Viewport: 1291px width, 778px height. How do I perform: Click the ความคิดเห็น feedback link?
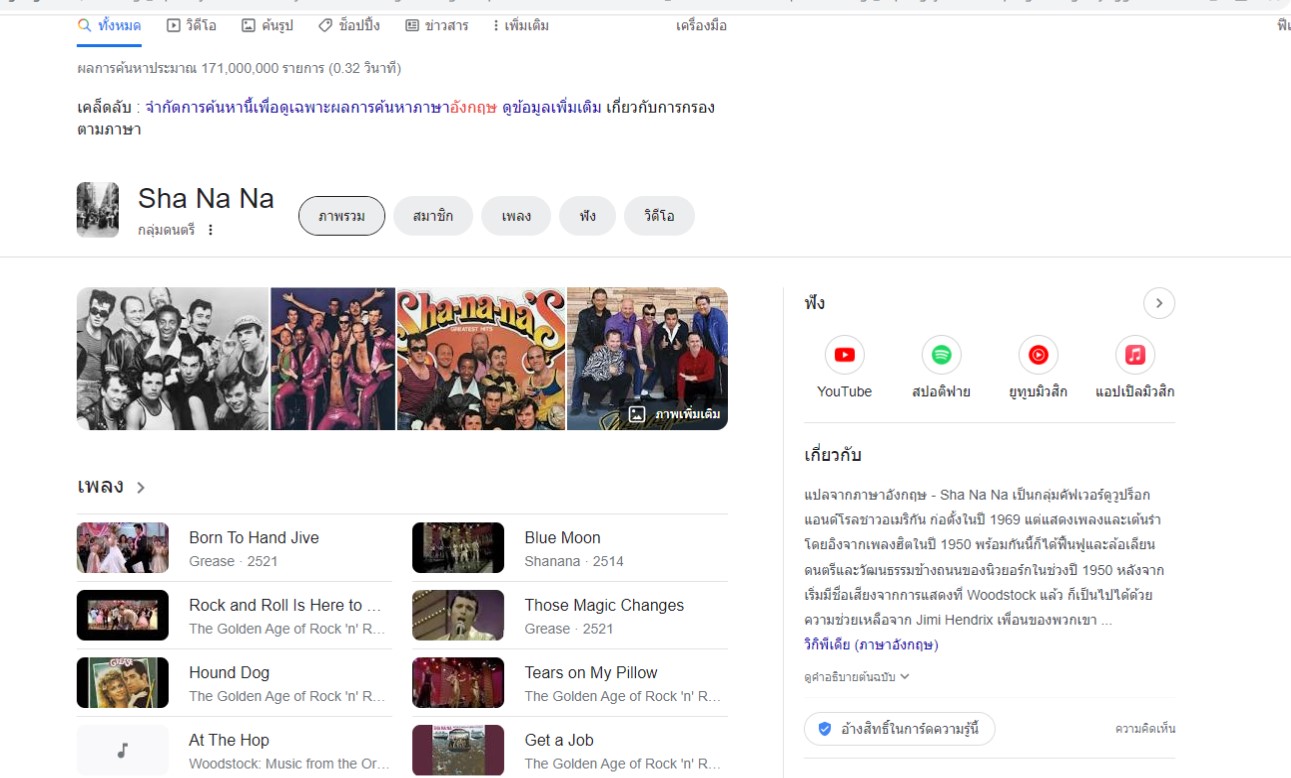(x=1145, y=729)
